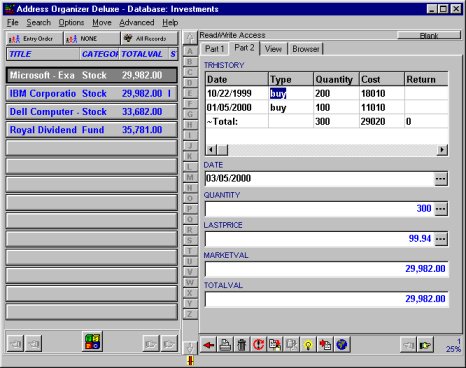Click the QUANTITY field showing 300
This screenshot has height=368, width=466.
tap(320, 209)
